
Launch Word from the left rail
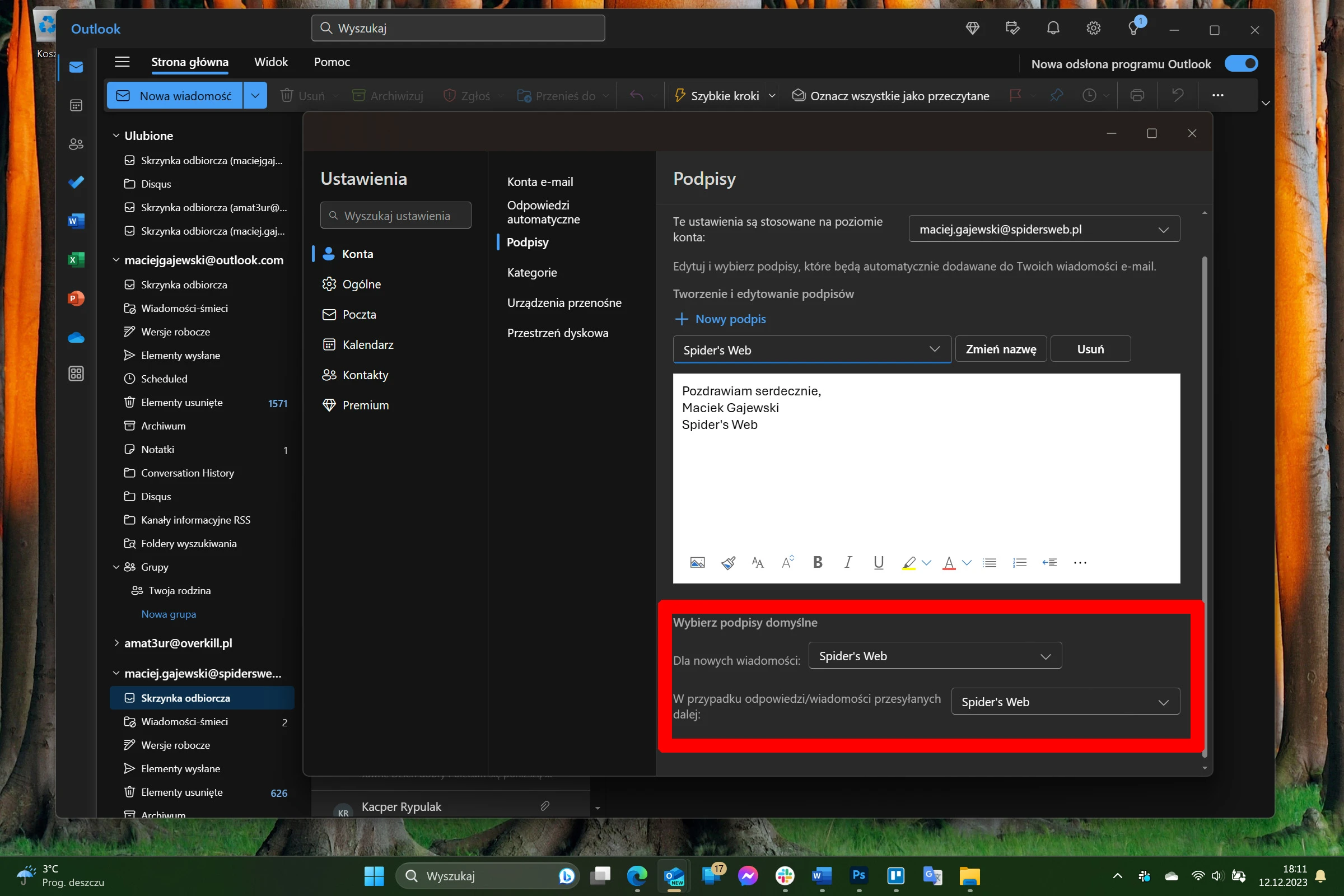76,221
